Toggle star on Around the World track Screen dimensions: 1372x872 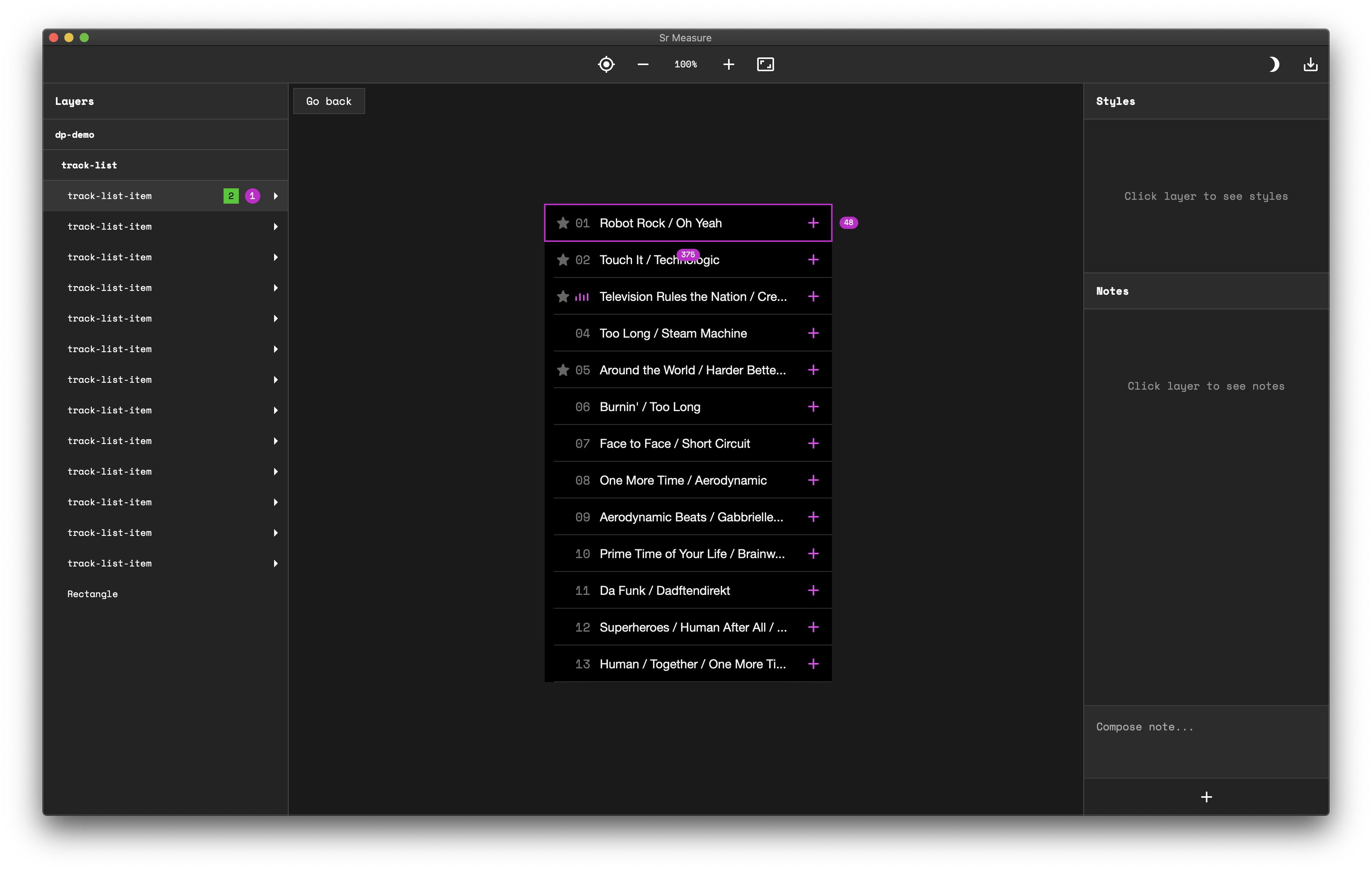point(563,370)
